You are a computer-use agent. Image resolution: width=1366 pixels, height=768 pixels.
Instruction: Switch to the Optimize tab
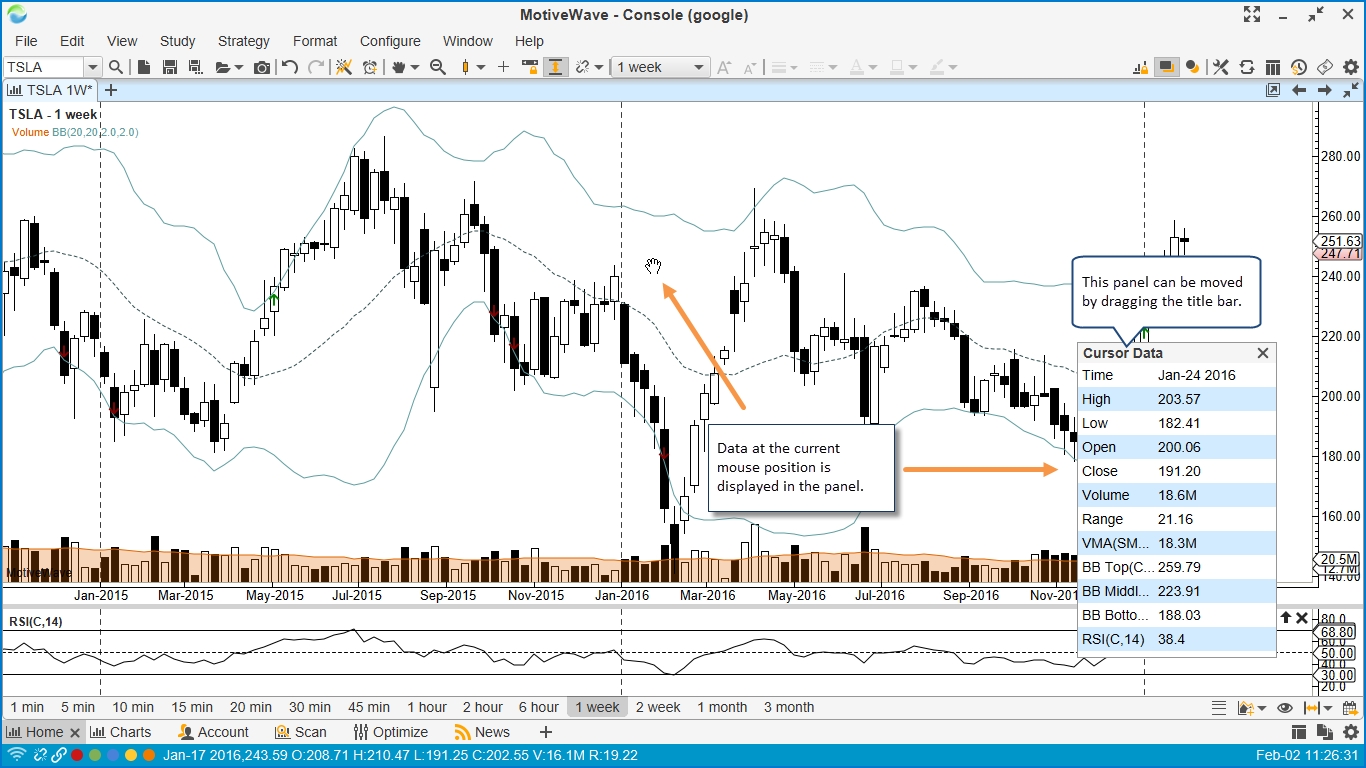[391, 732]
